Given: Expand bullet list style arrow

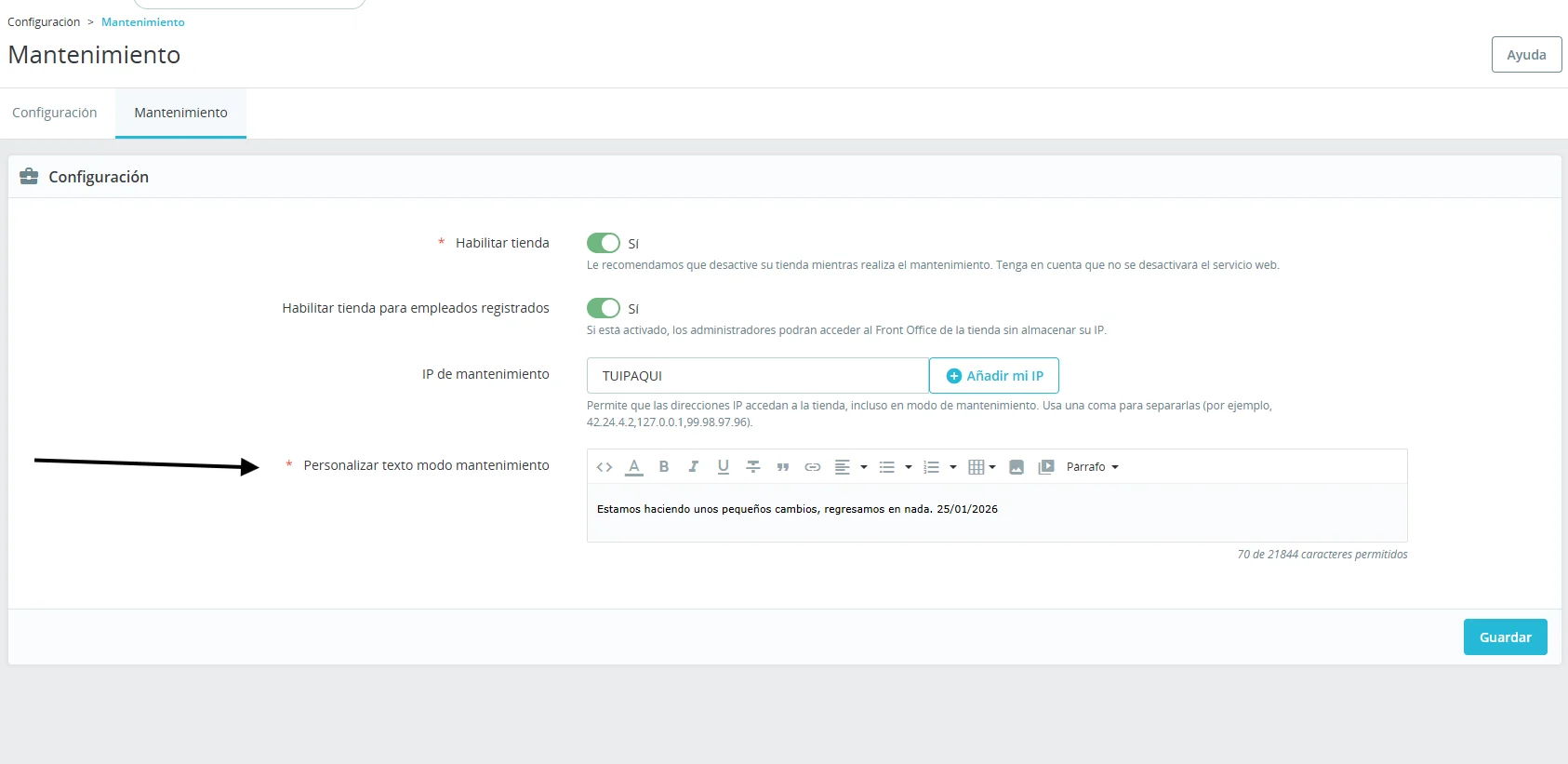Looking at the screenshot, I should [x=909, y=467].
